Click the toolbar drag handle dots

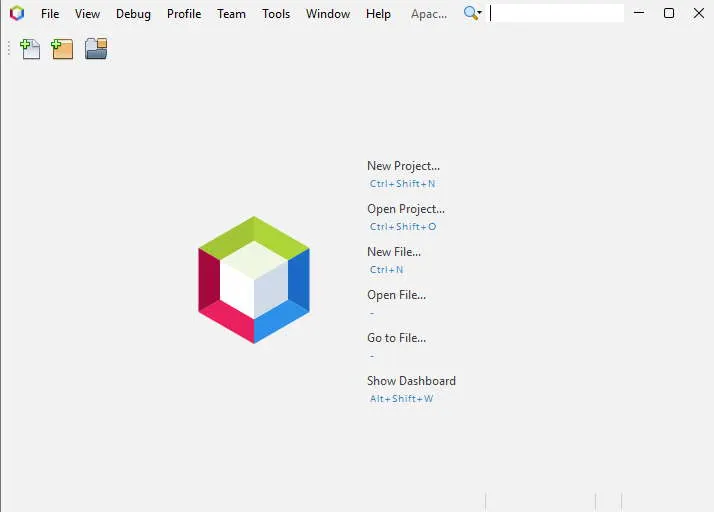[x=9, y=48]
